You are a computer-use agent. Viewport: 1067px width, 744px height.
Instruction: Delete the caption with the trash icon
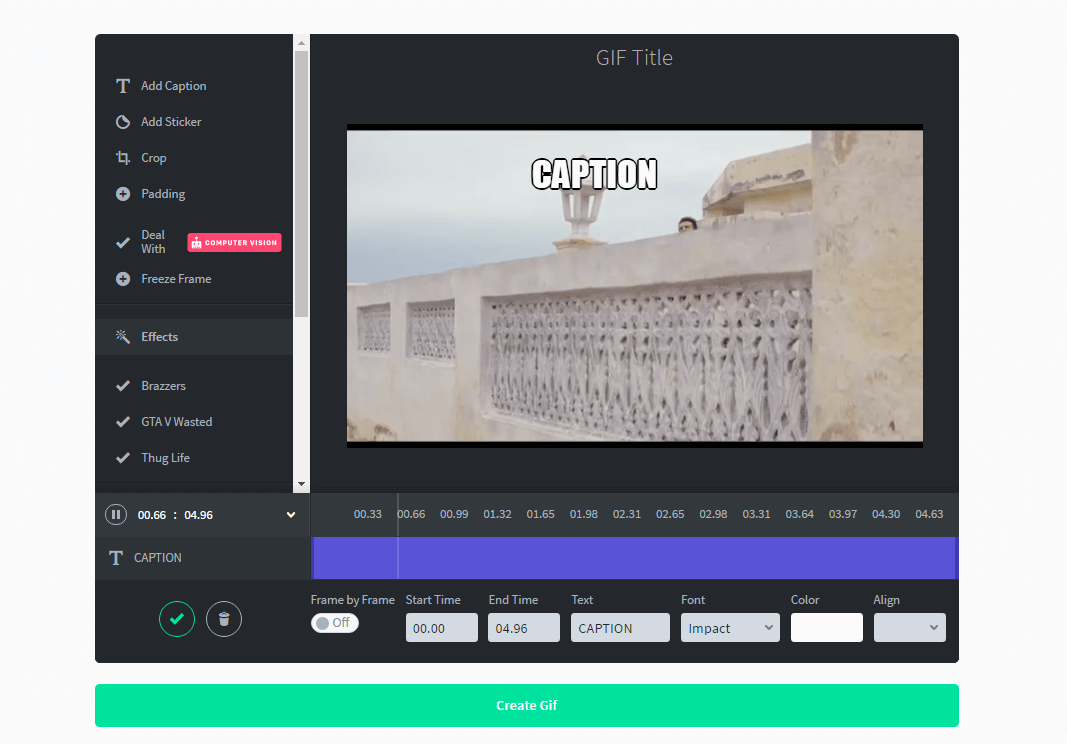pos(224,619)
